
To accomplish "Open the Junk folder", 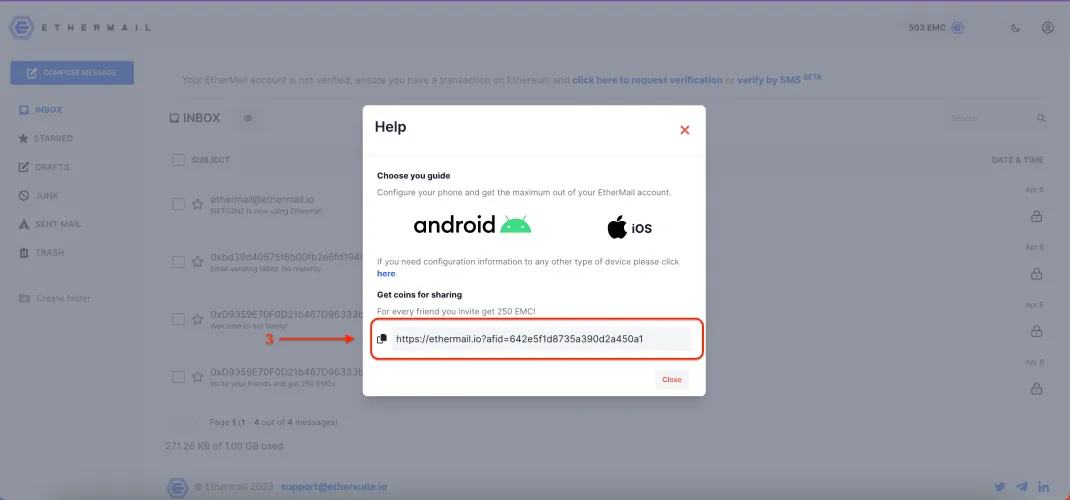I will (x=38, y=196).
